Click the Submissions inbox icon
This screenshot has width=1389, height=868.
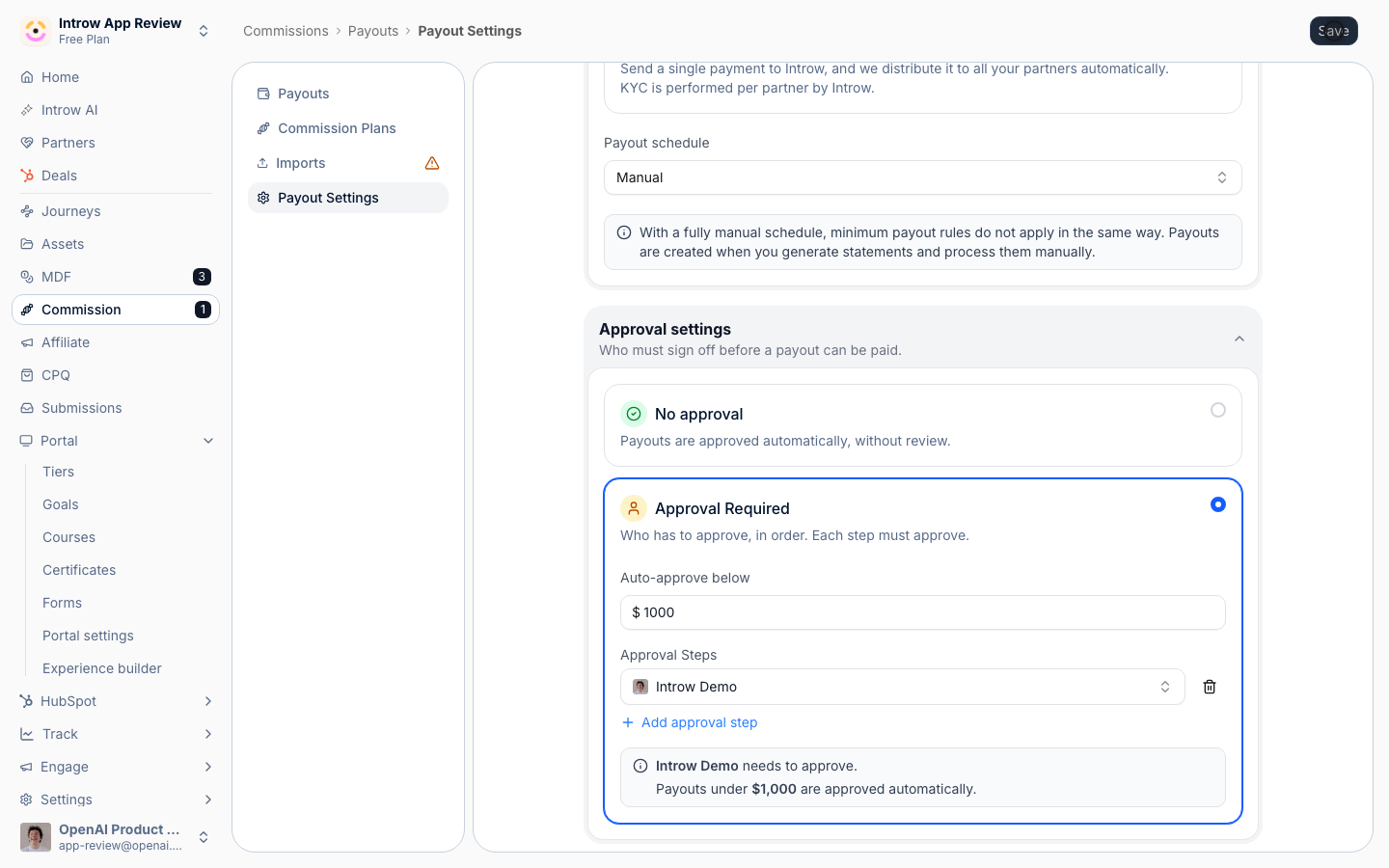coord(27,408)
